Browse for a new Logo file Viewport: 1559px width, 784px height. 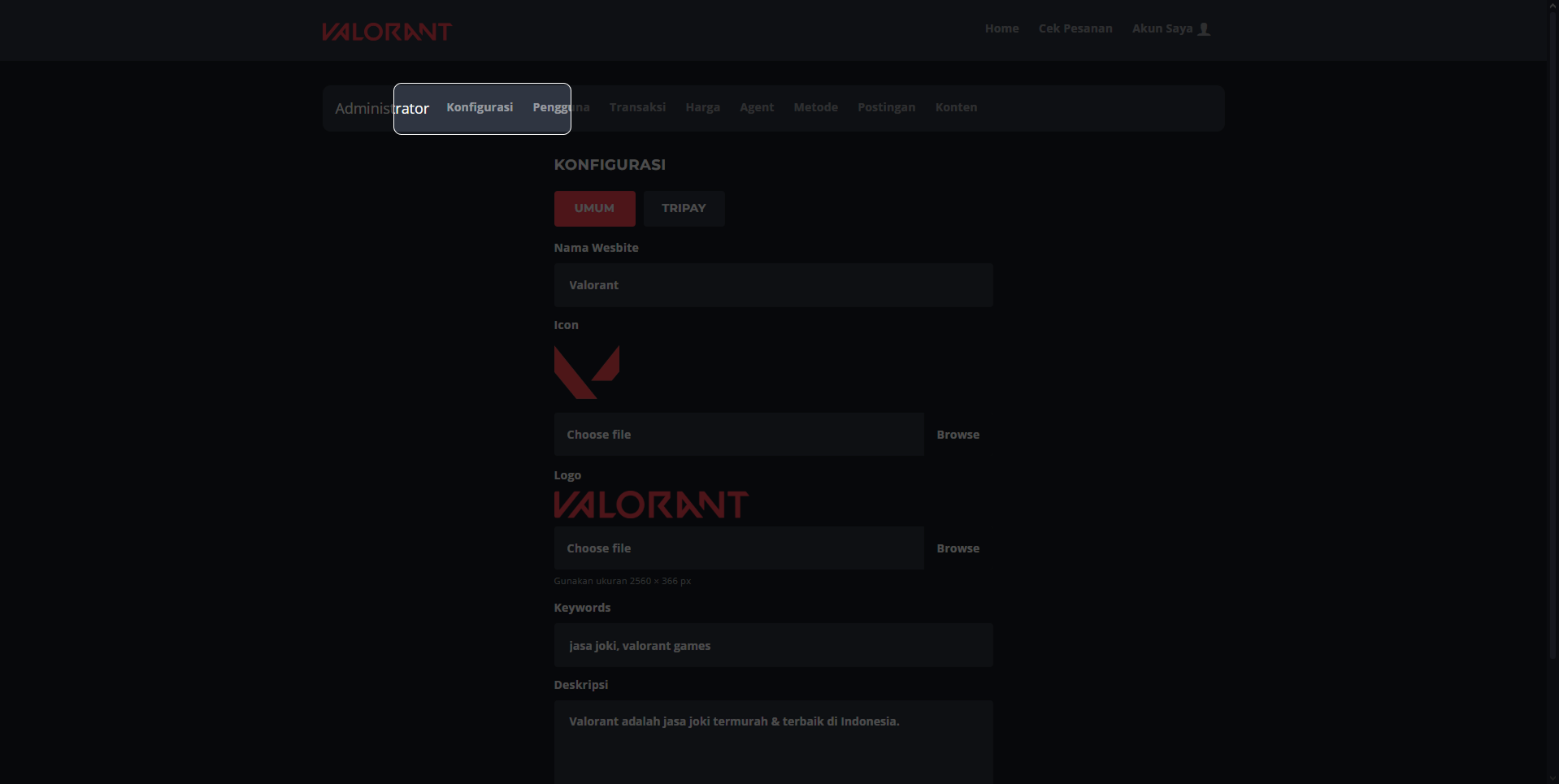(x=958, y=548)
